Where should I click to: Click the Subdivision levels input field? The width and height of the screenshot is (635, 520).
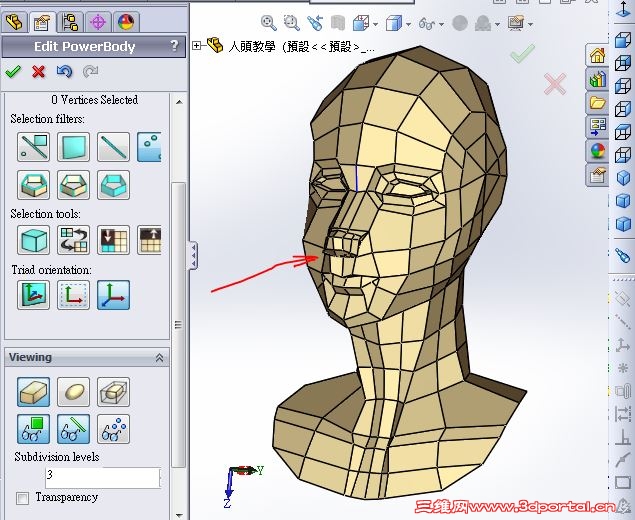coord(103,478)
